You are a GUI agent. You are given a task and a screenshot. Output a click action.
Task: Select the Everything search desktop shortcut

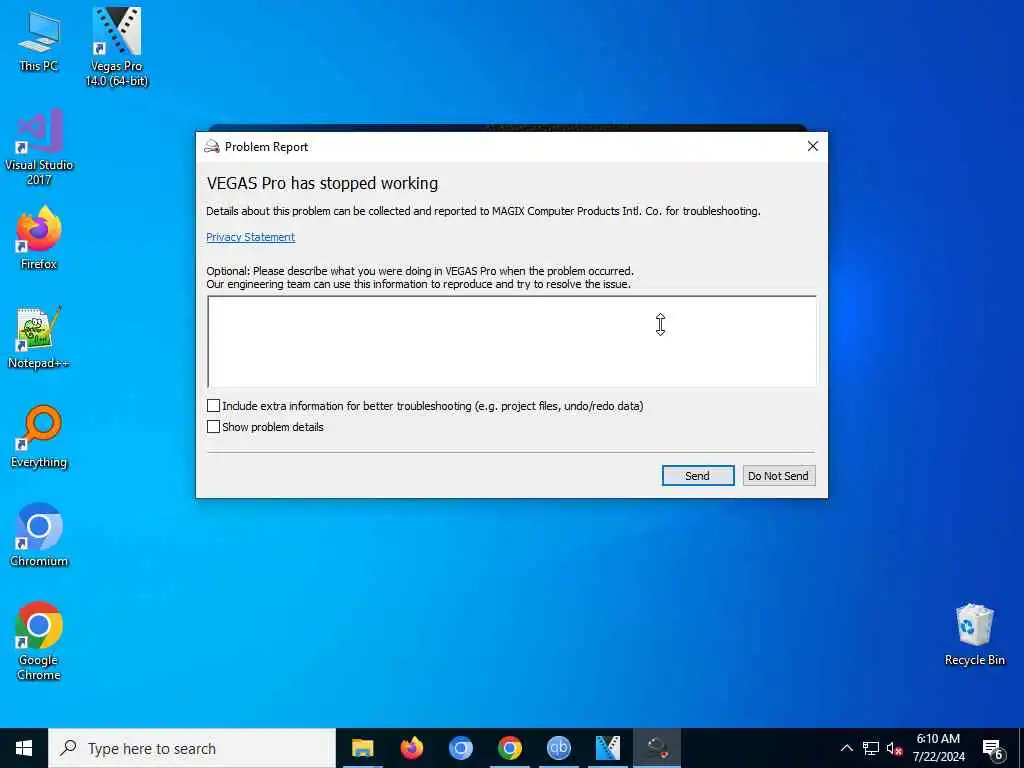click(39, 436)
